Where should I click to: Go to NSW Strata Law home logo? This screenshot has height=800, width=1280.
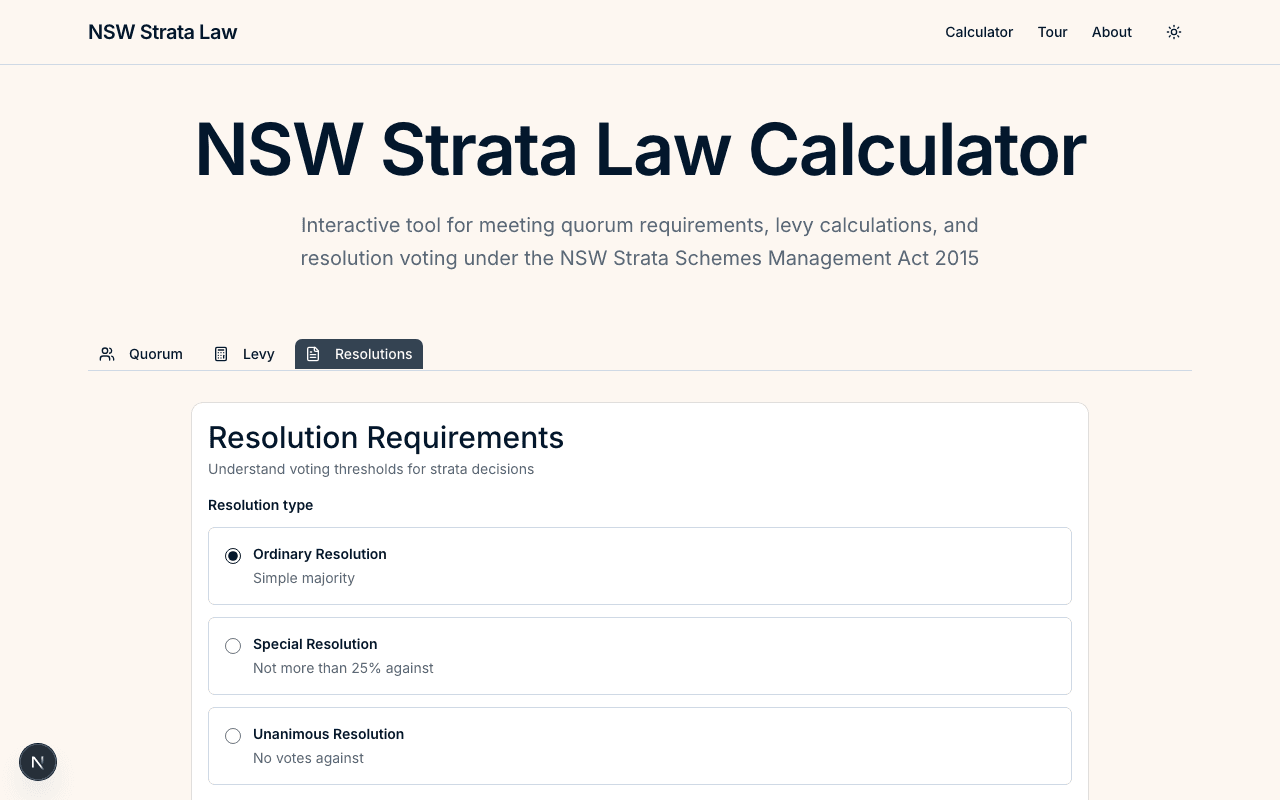[163, 32]
